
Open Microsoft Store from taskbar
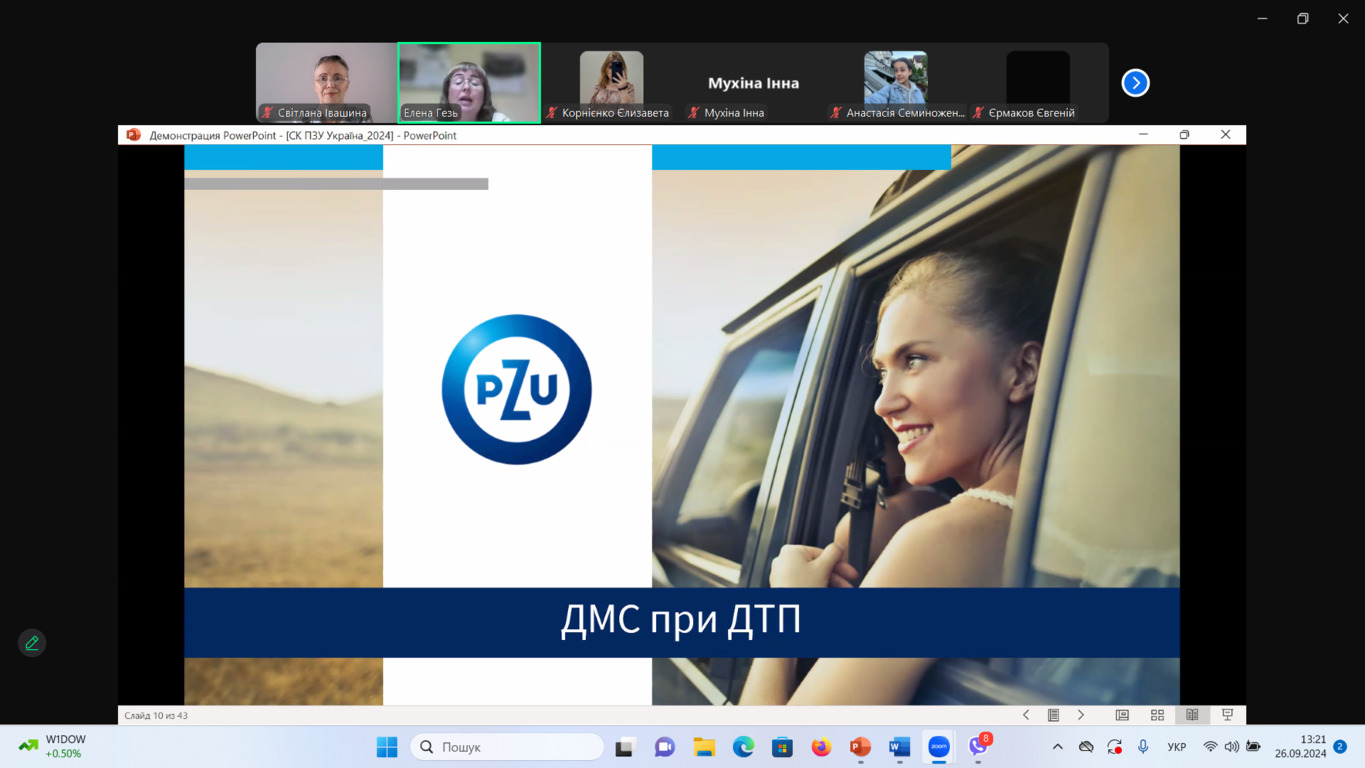coord(782,747)
